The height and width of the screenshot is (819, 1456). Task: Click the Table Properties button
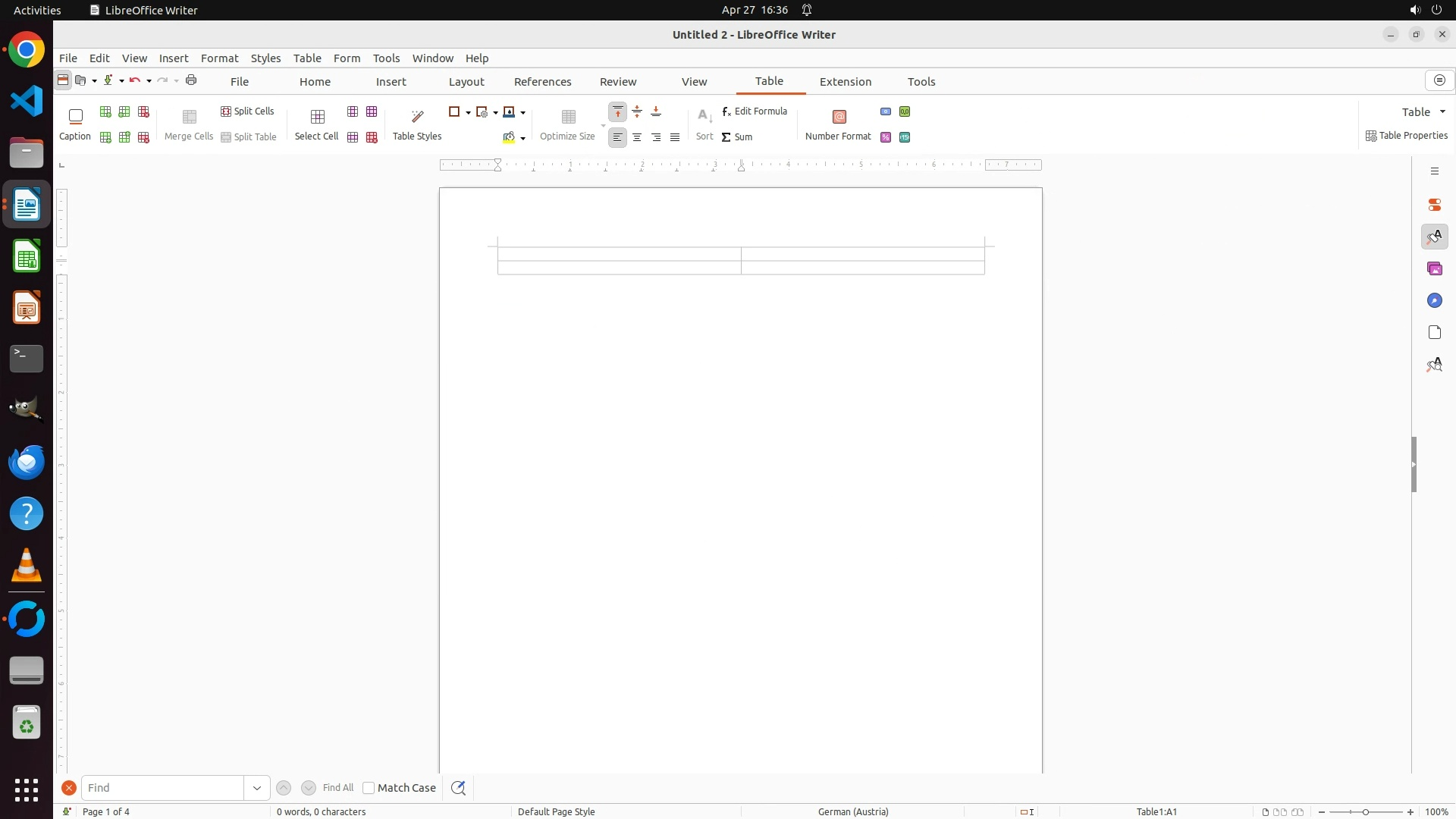pos(1407,136)
